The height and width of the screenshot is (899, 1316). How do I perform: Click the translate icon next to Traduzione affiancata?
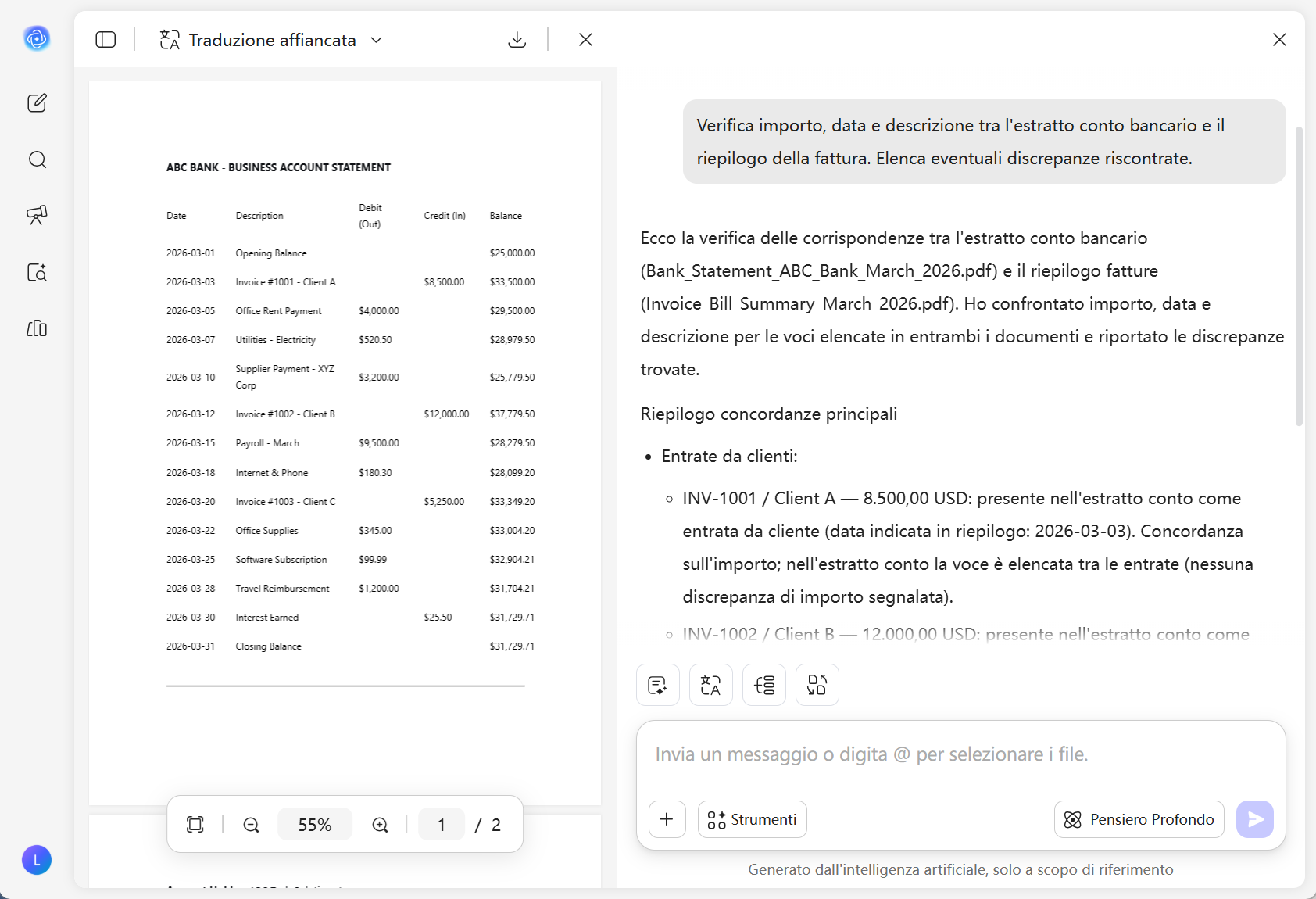point(170,40)
